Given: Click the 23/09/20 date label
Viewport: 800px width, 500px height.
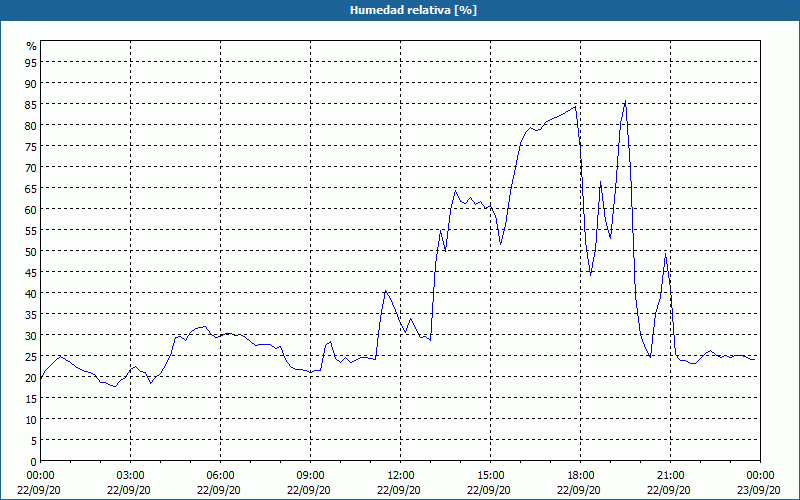Looking at the screenshot, I should [759, 490].
